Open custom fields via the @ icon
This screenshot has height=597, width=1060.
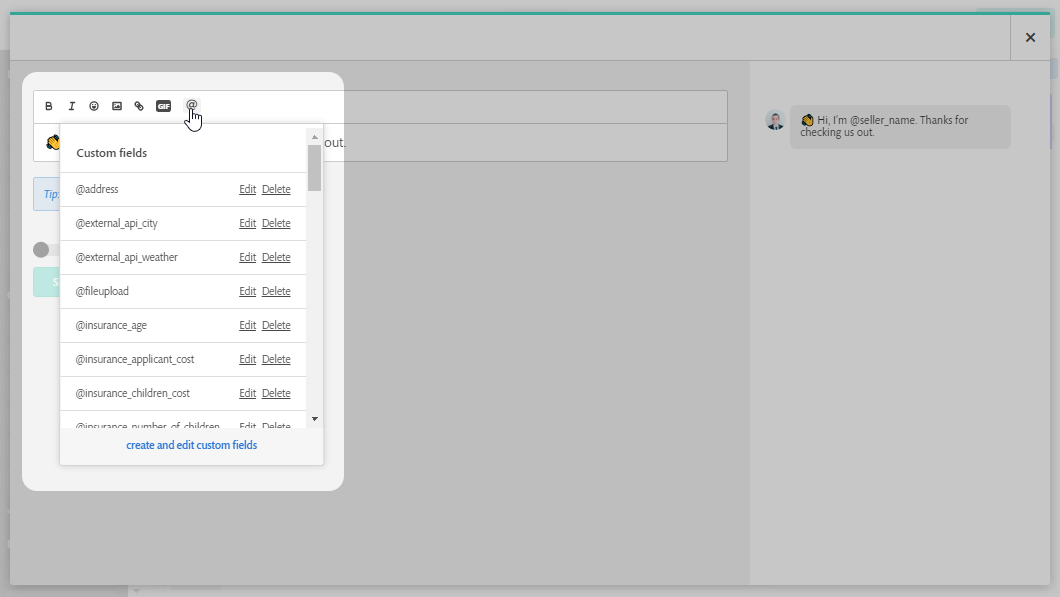click(191, 105)
